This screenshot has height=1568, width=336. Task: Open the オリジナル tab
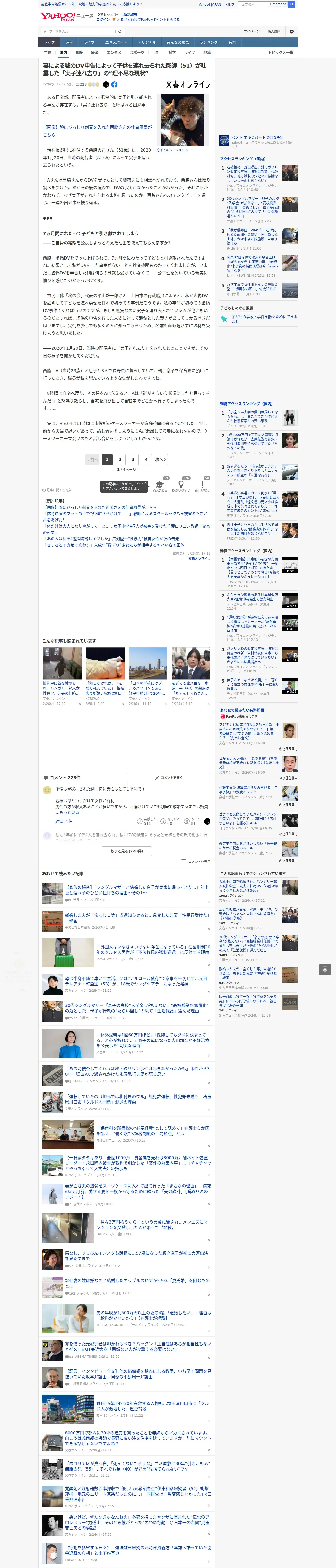pos(147,43)
